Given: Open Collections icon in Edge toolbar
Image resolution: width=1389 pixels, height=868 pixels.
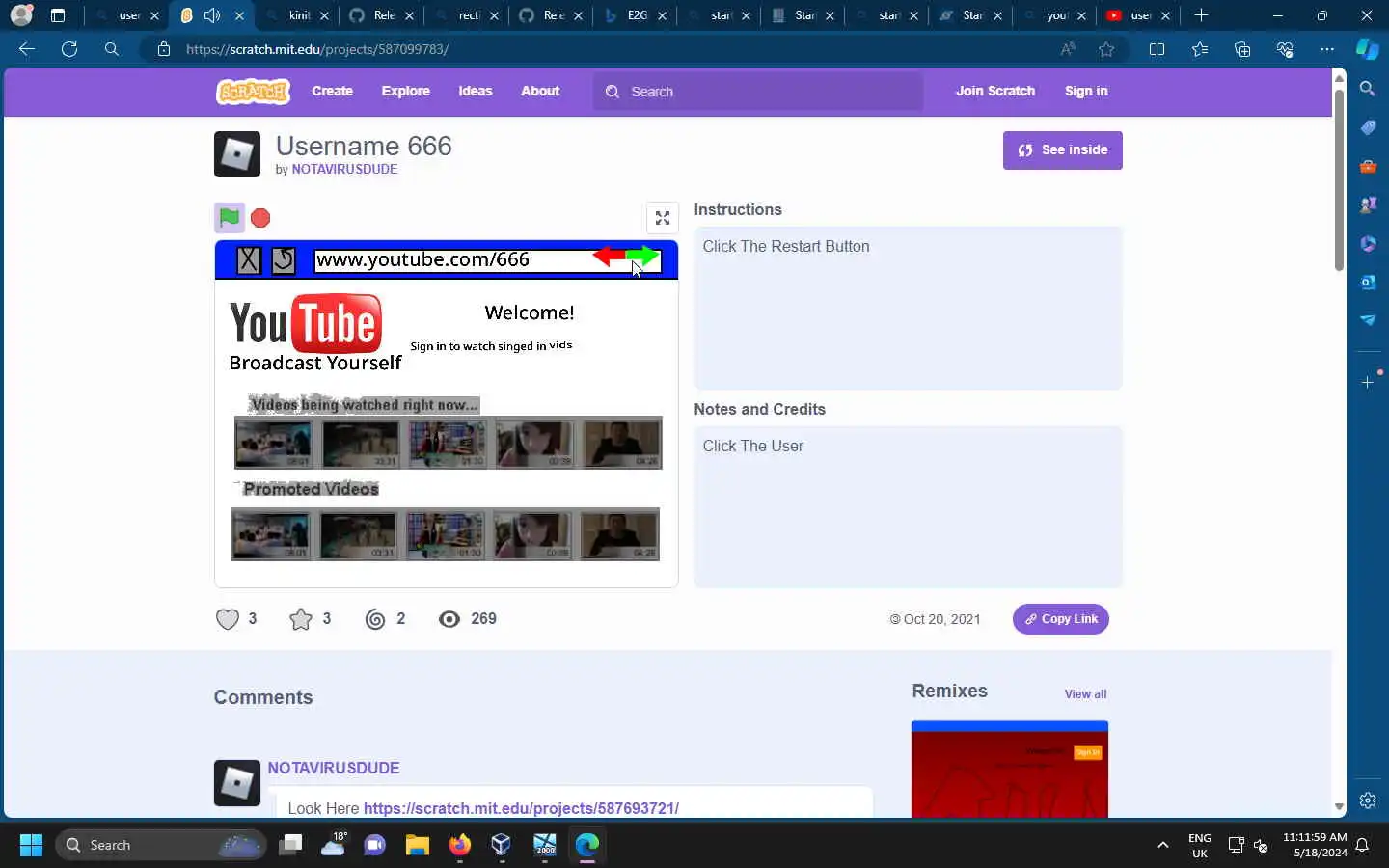Looking at the screenshot, I should pyautogui.click(x=1242, y=49).
